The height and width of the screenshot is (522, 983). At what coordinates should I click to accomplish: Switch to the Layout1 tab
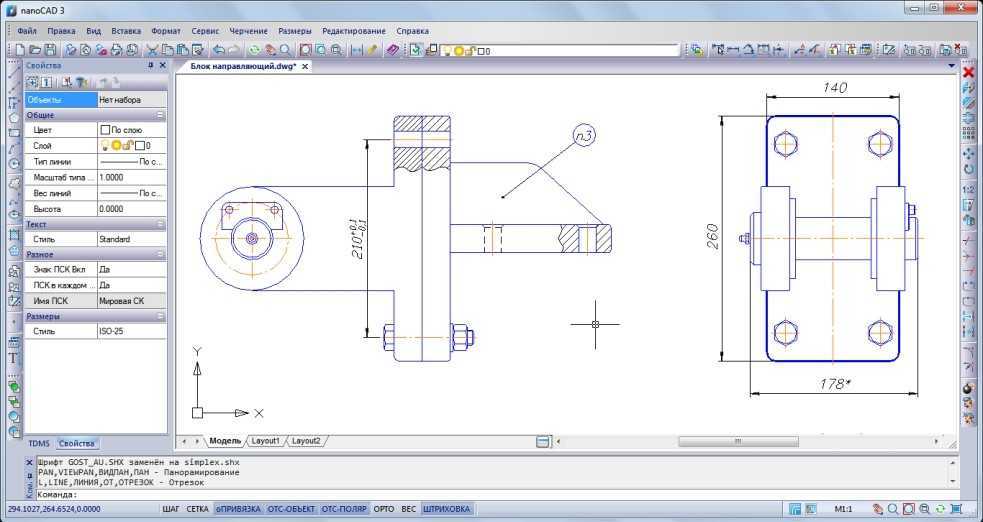[x=265, y=441]
